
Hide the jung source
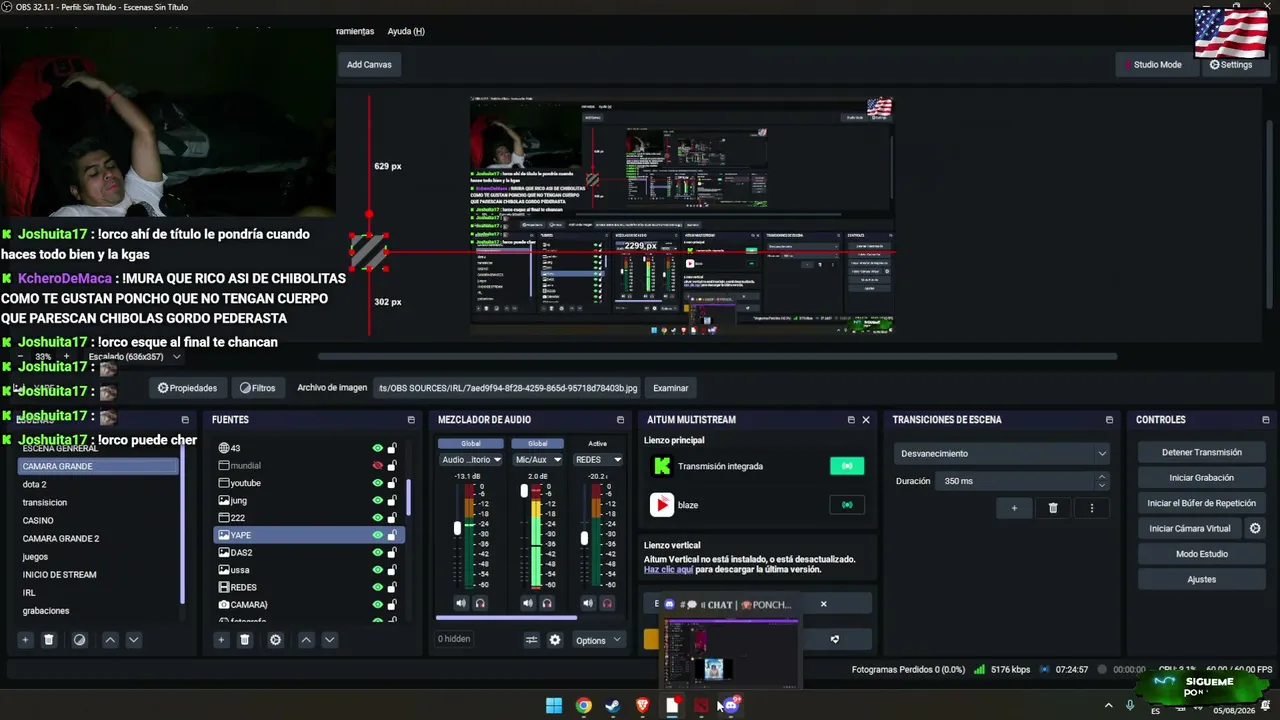[378, 500]
